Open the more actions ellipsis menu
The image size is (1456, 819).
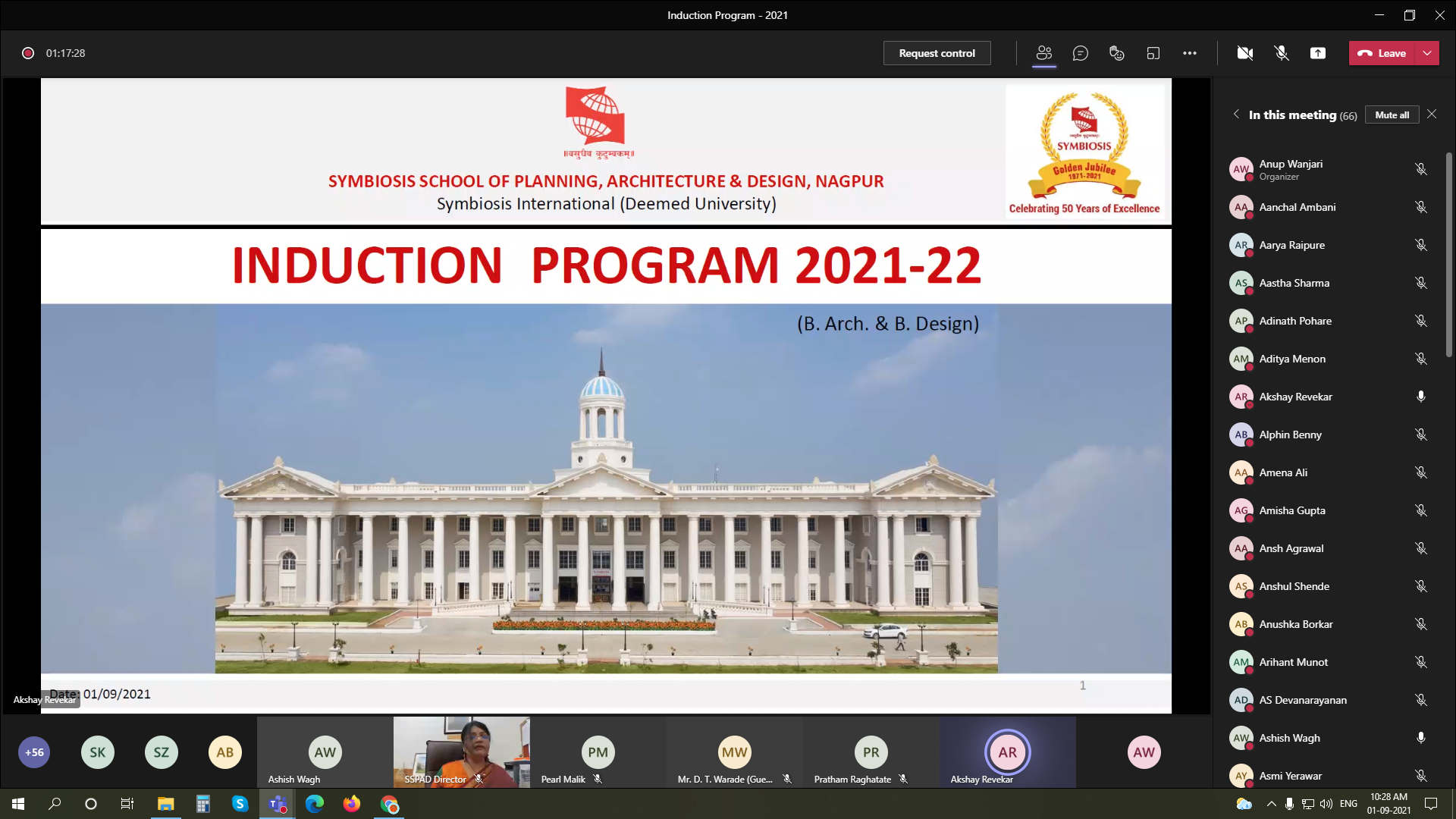click(1190, 53)
